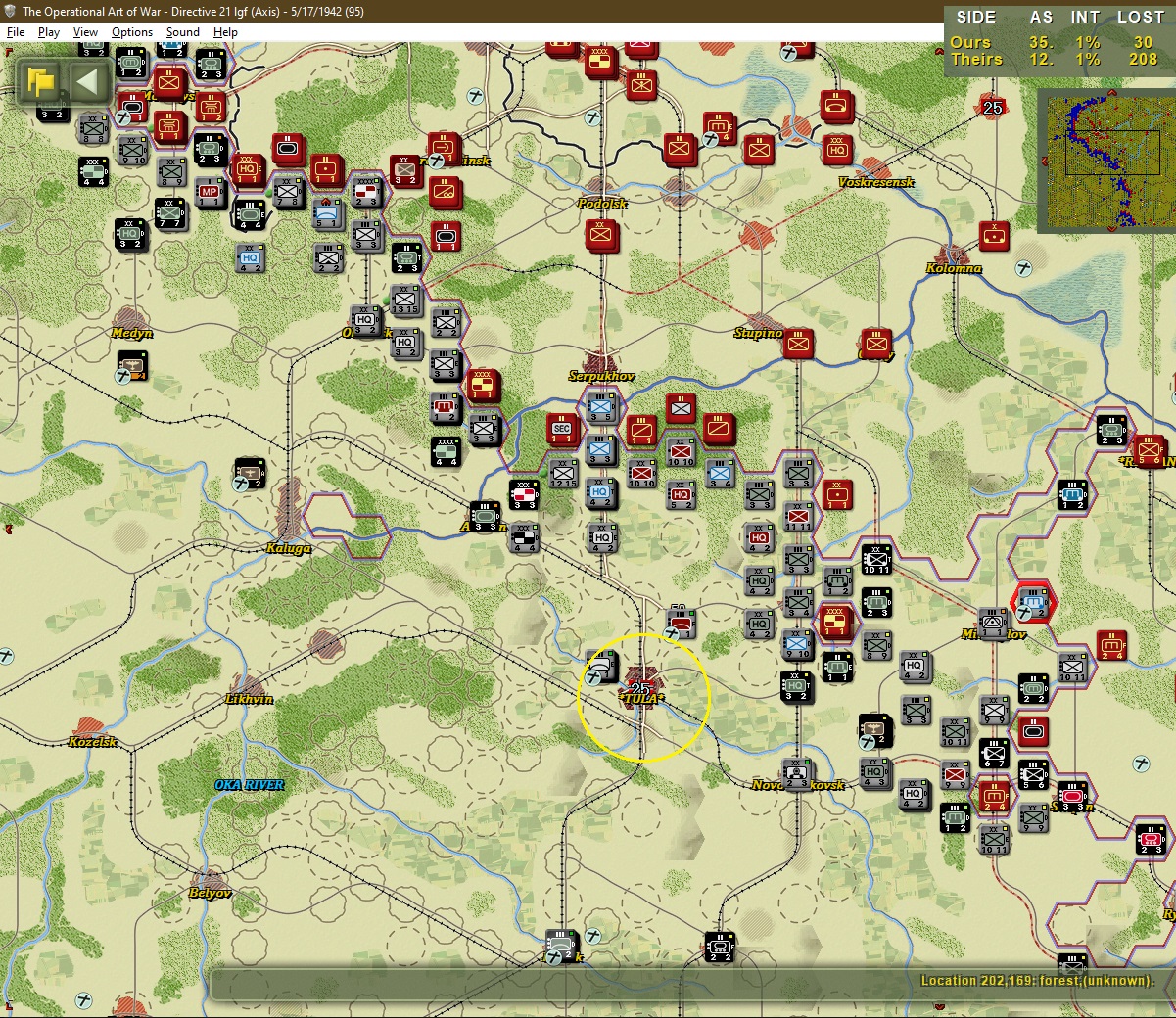Click the Kolomna town label

click(x=954, y=268)
